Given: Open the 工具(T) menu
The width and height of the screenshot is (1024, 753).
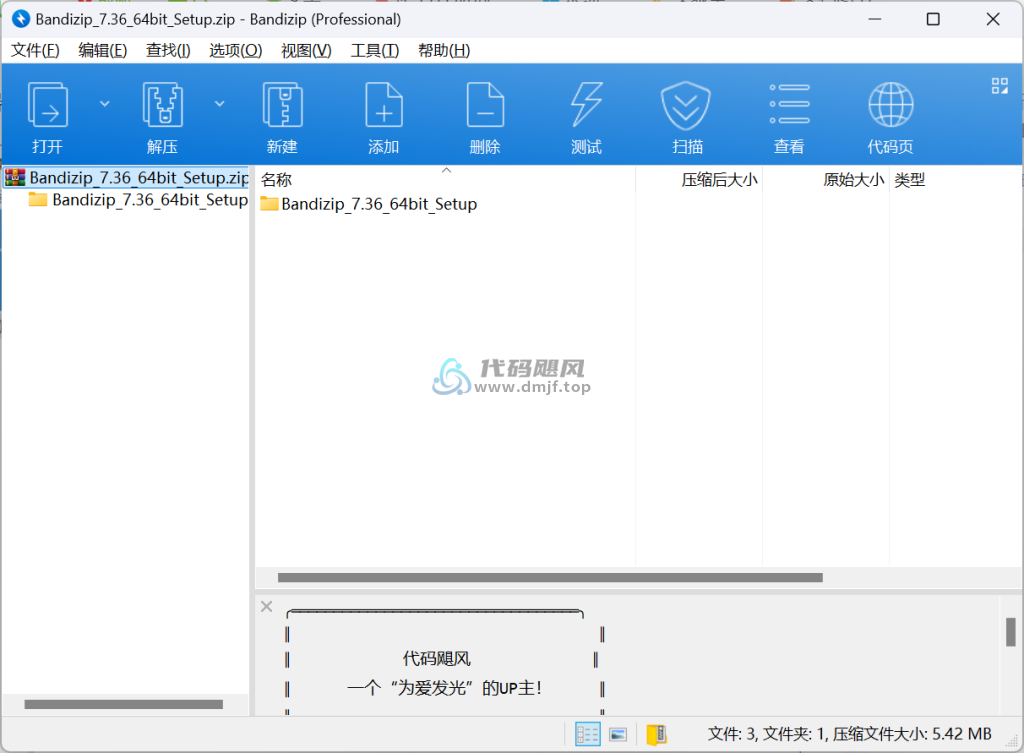Looking at the screenshot, I should (374, 50).
